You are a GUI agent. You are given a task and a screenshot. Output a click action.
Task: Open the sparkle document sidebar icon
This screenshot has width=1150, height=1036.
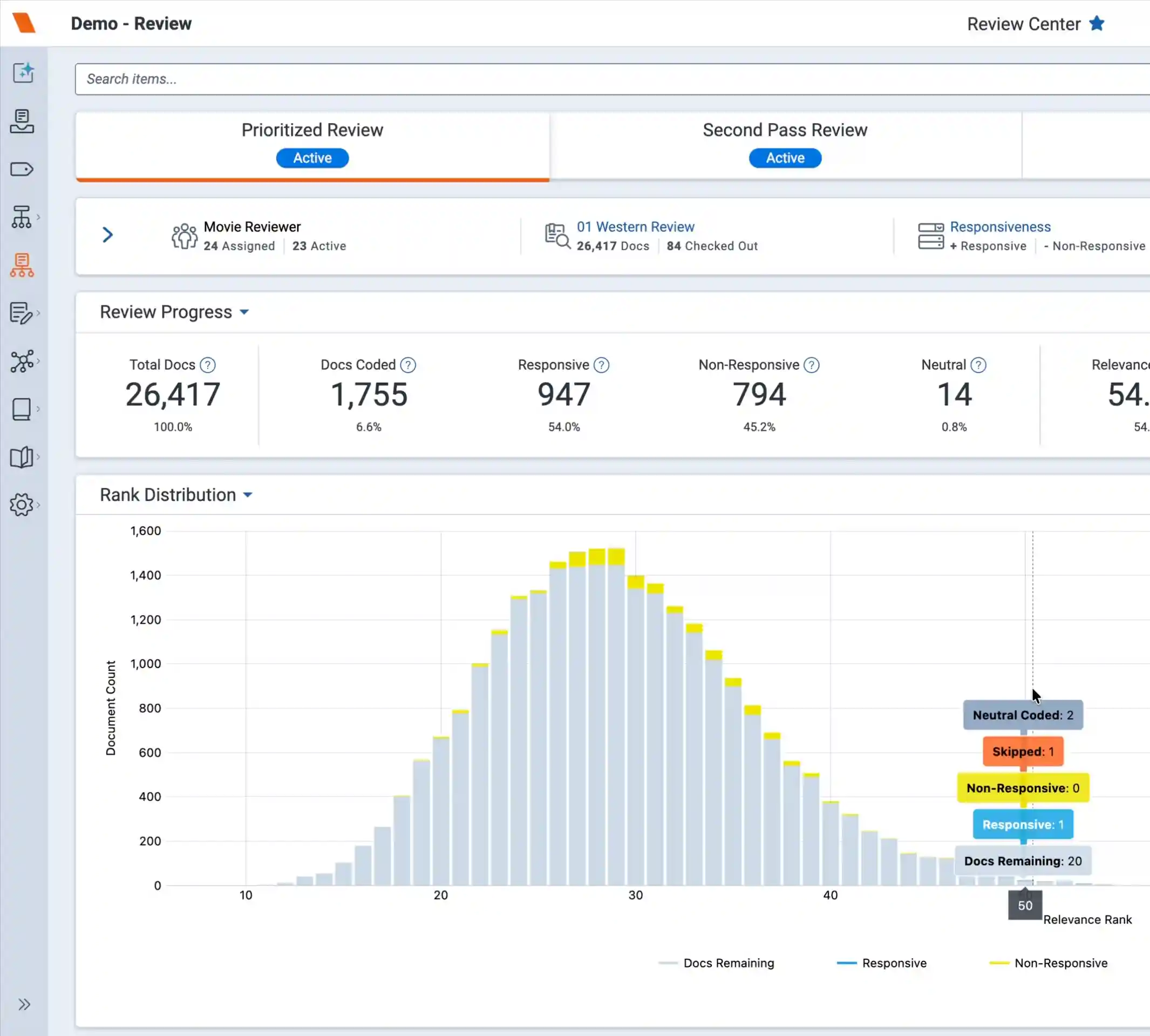click(23, 73)
